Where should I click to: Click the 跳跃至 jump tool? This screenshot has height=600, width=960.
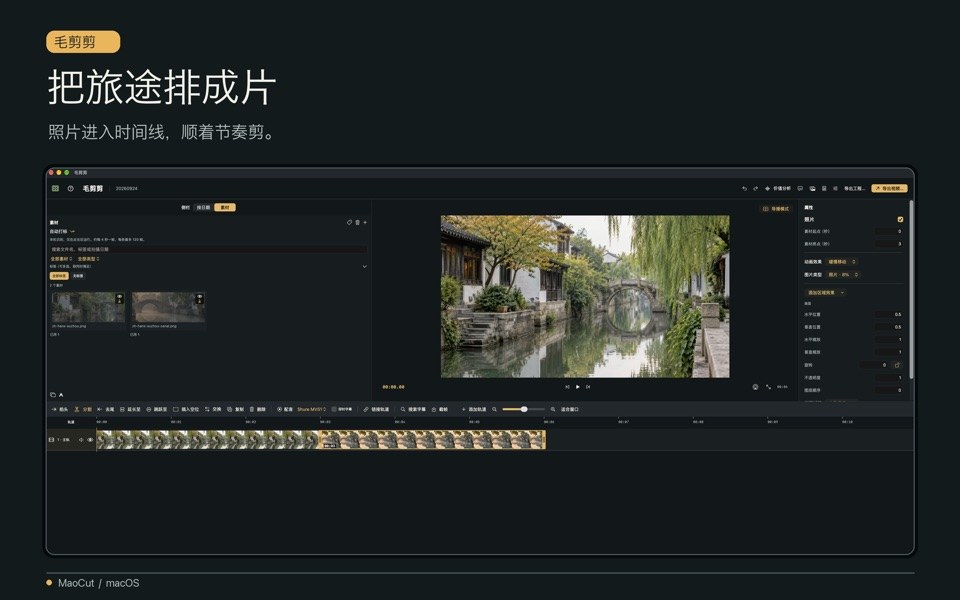[156, 409]
